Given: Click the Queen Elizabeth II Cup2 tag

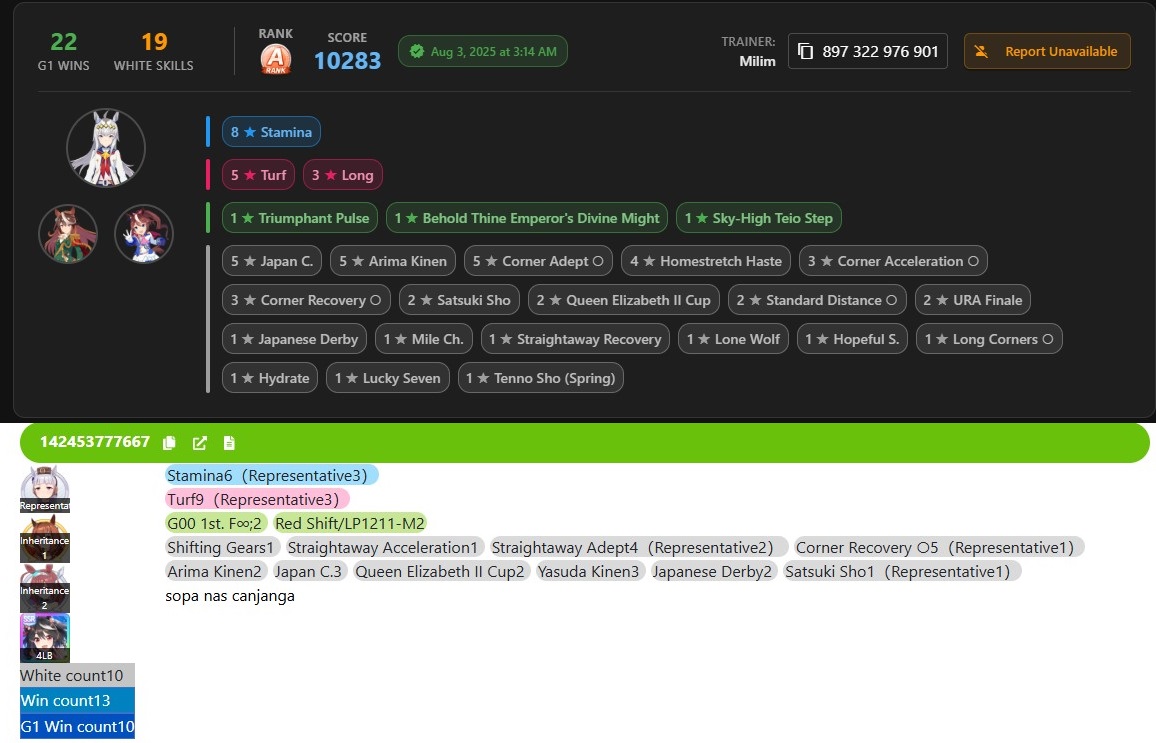Looking at the screenshot, I should pyautogui.click(x=442, y=571).
